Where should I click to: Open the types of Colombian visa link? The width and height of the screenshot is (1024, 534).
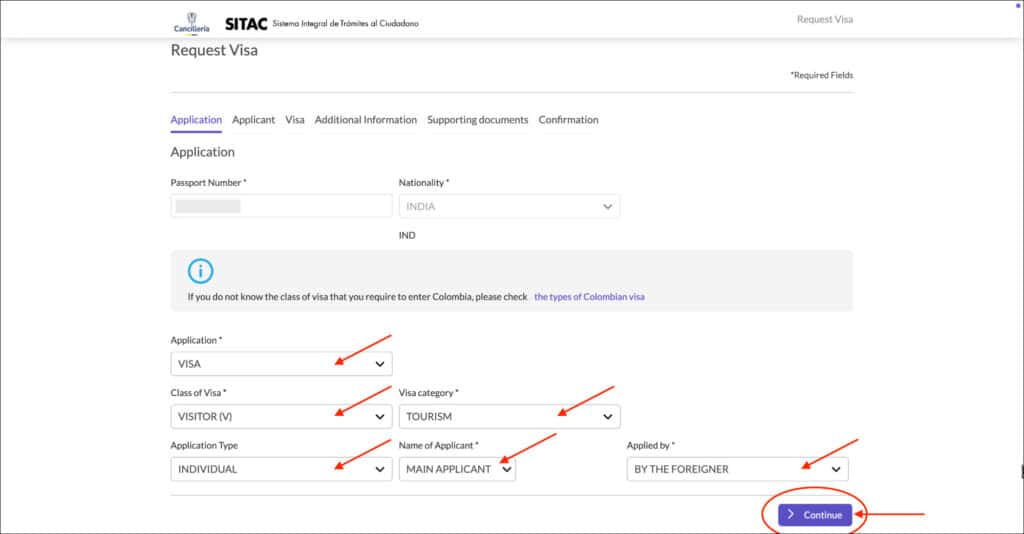589,297
